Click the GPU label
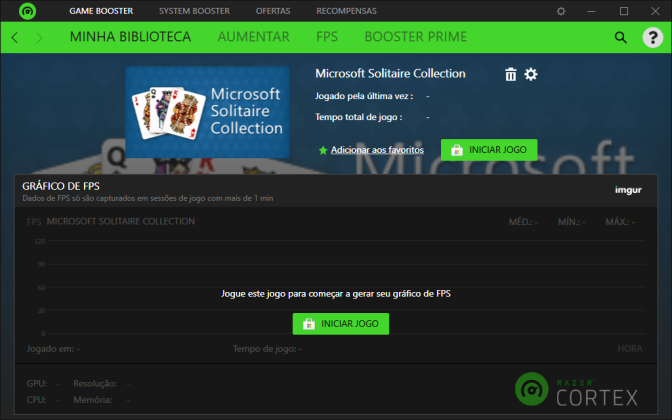The height and width of the screenshot is (420, 672). pos(36,384)
